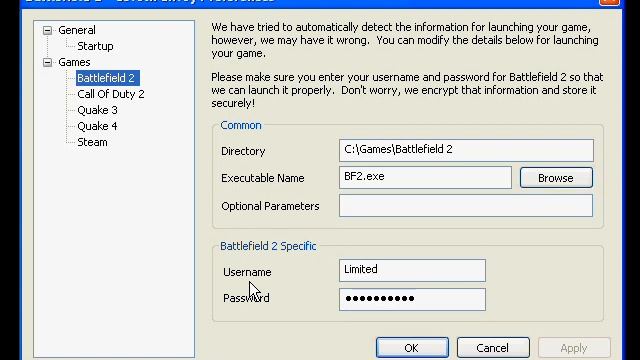Confirm settings with the OK button
This screenshot has height=360, width=640.
412,348
